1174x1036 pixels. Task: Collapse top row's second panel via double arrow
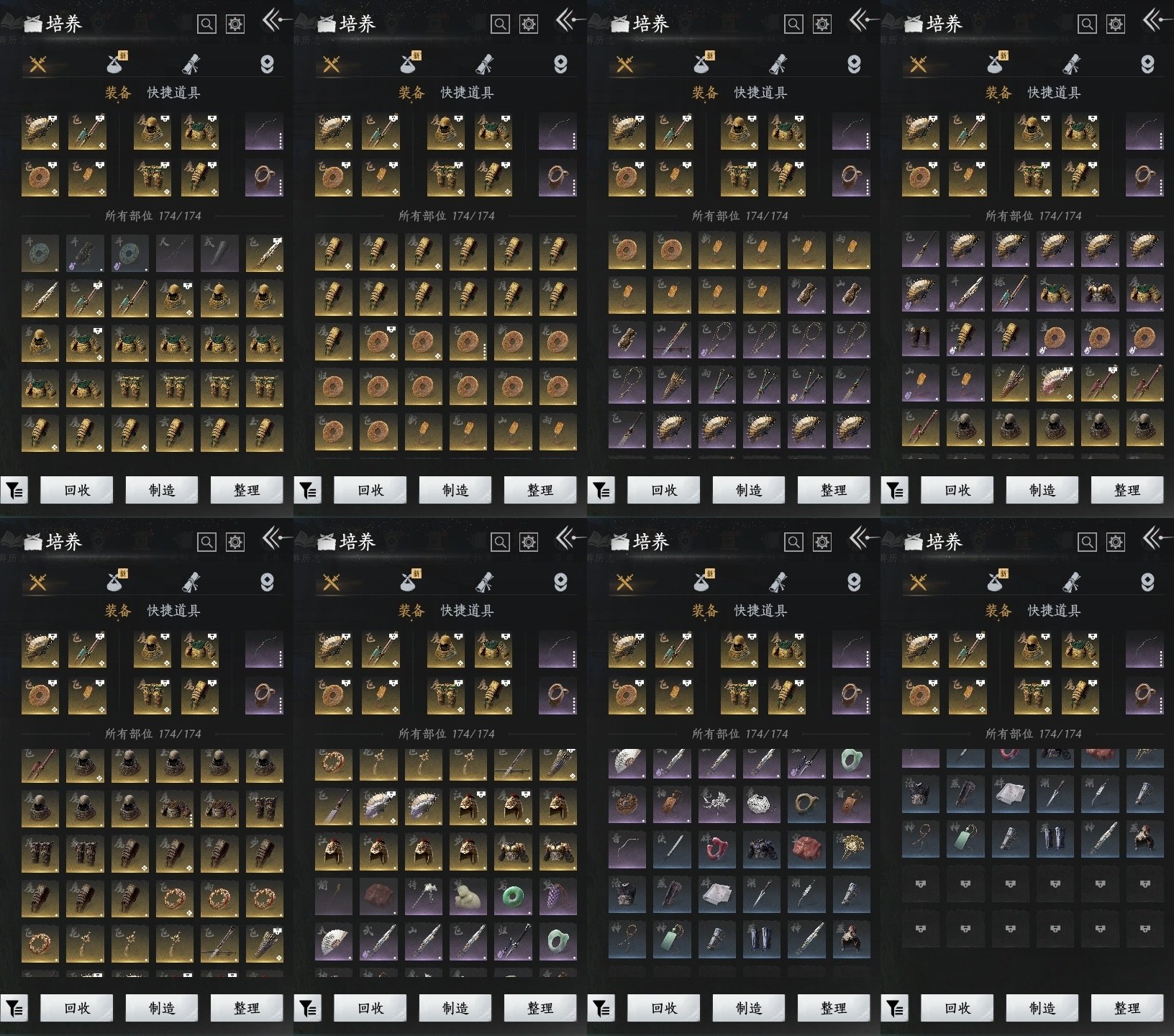570,20
